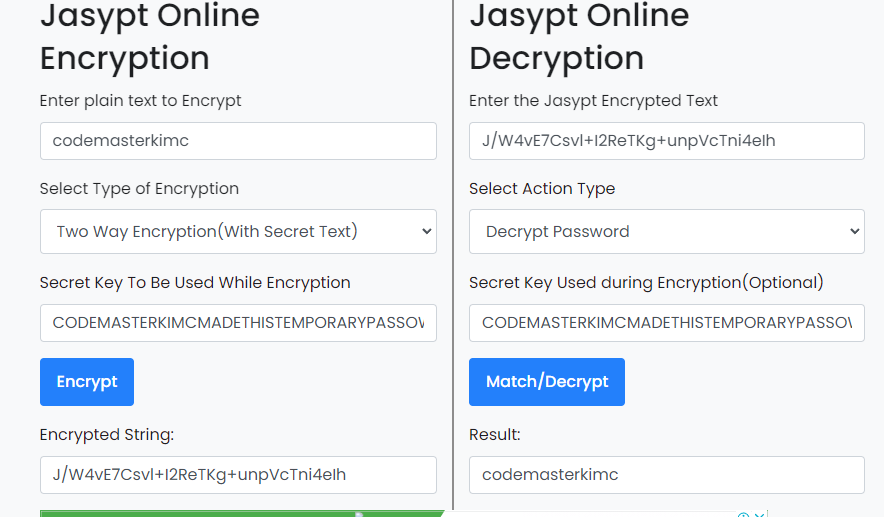Click the Match/Decrypt button

point(547,382)
